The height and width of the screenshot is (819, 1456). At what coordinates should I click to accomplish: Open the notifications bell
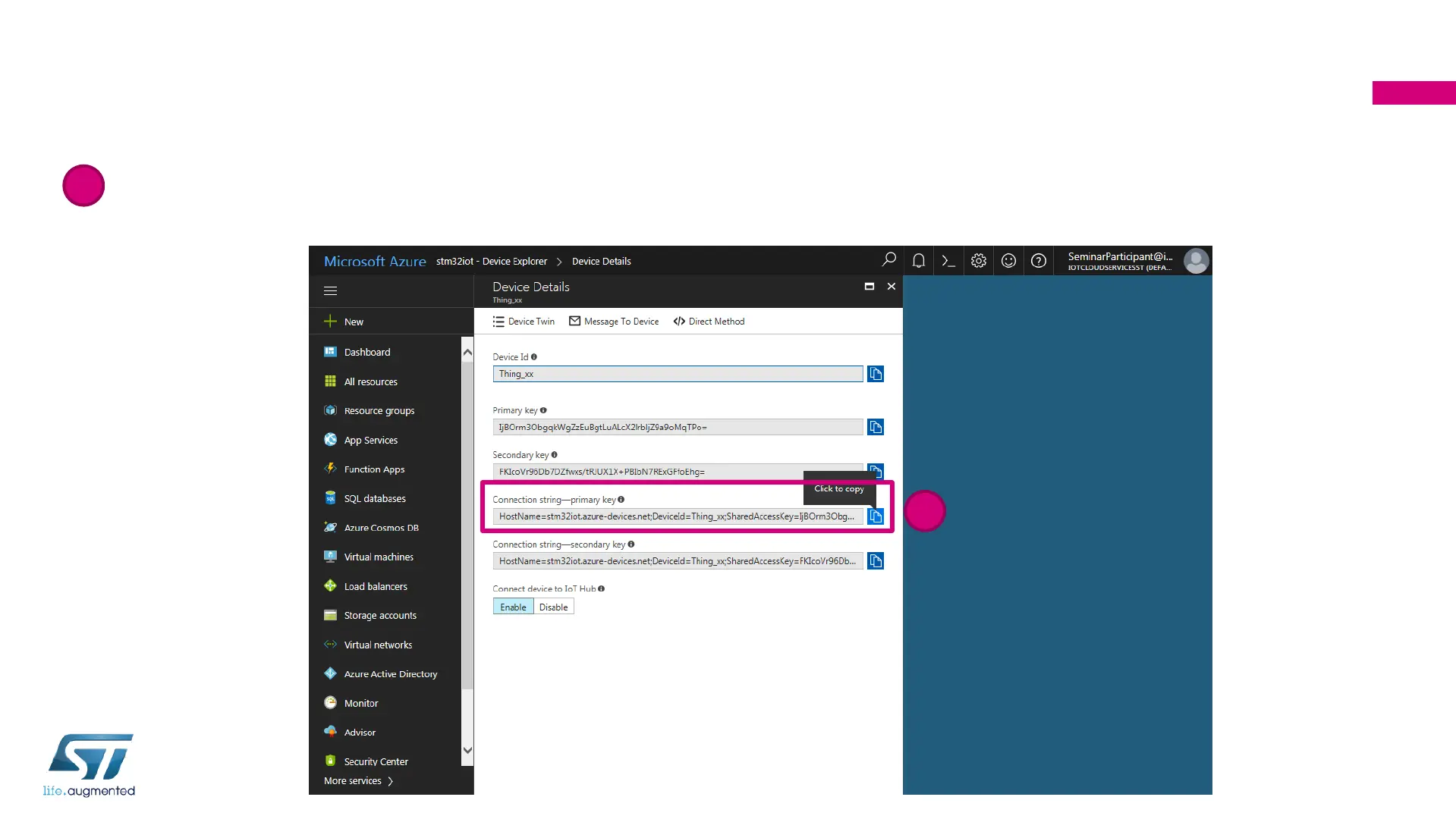(918, 261)
